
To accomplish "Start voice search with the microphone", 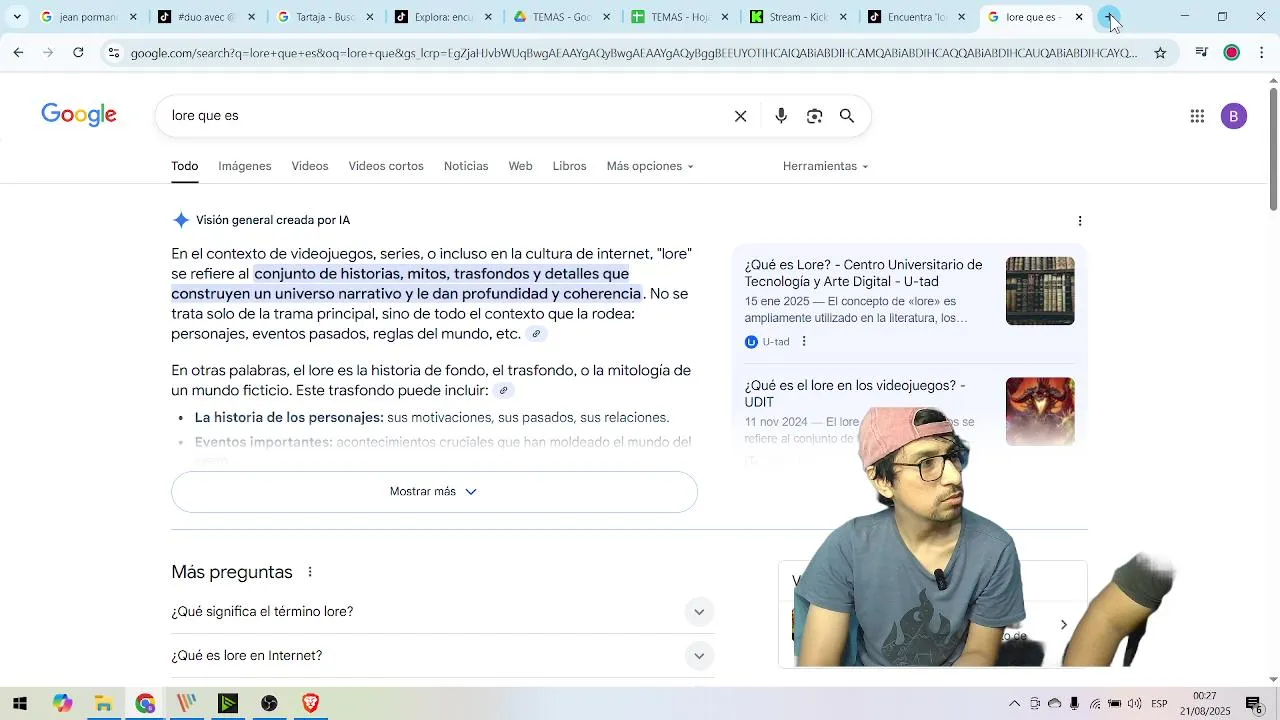I will coord(781,116).
